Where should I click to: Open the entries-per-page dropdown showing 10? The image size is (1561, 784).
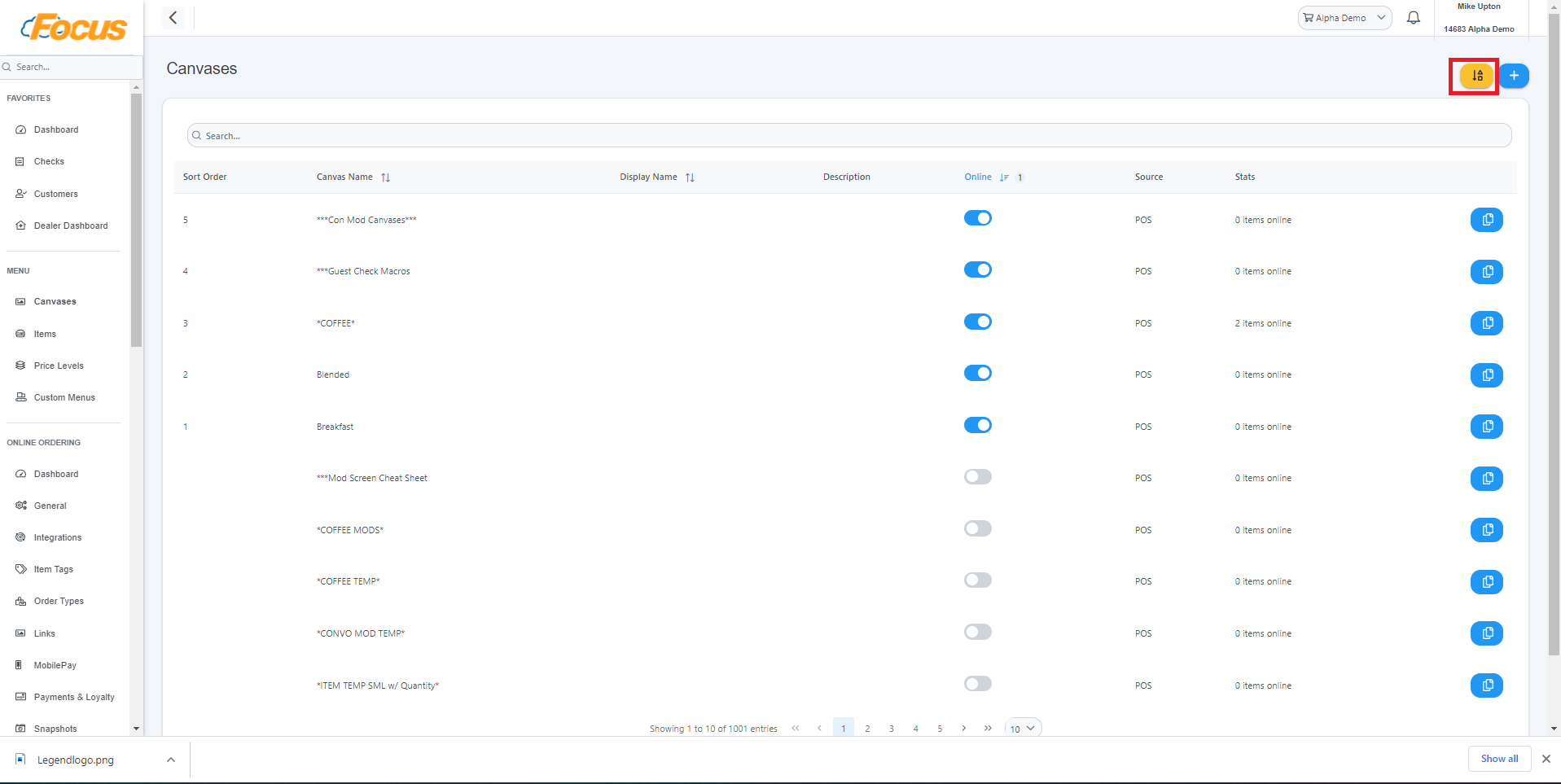point(1023,728)
